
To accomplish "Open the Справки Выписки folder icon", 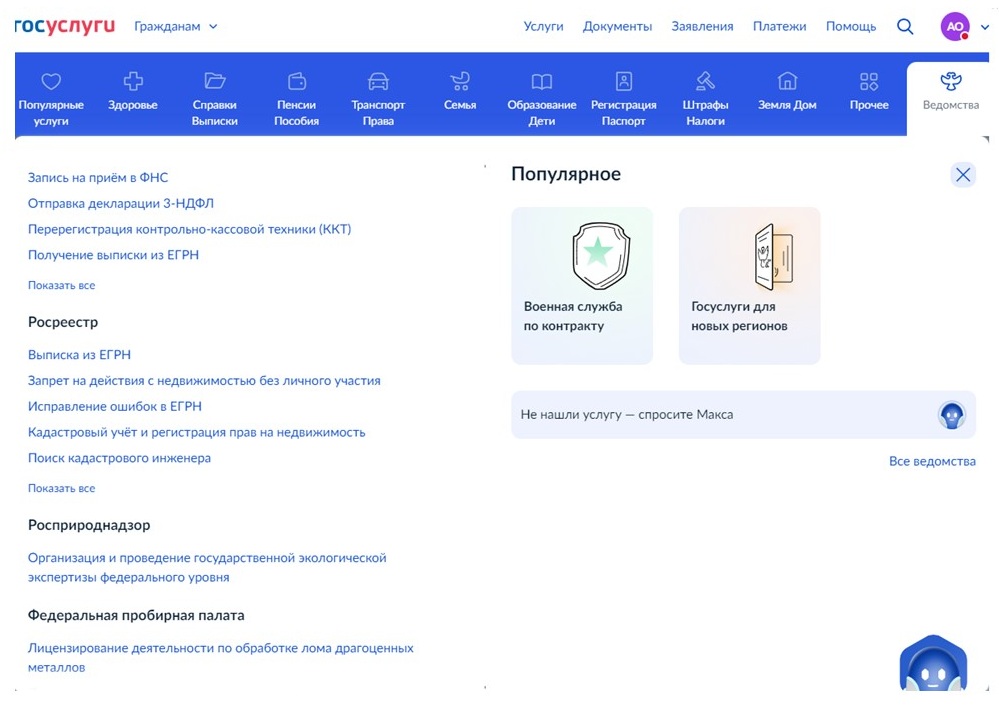I will [x=215, y=81].
